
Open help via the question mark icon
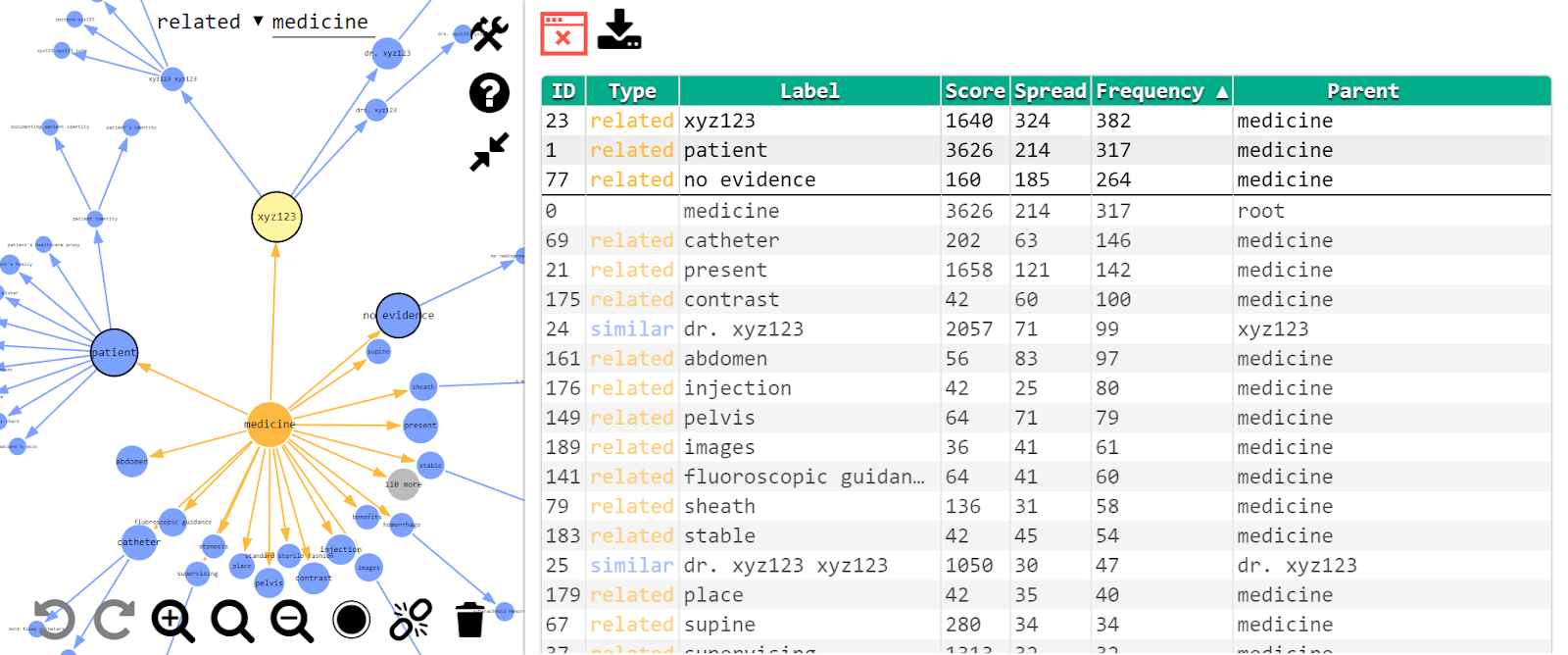[489, 93]
